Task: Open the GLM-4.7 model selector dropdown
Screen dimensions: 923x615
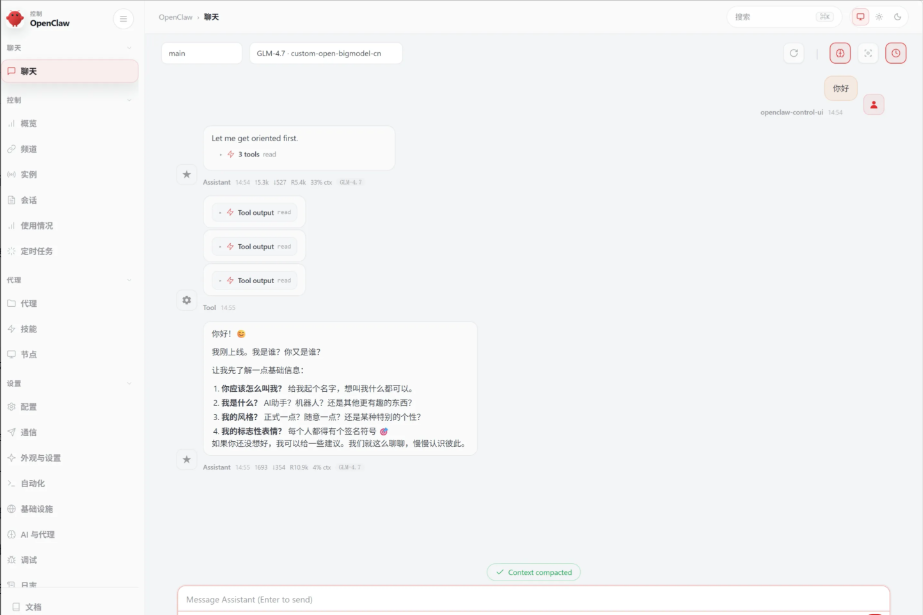Action: [325, 53]
